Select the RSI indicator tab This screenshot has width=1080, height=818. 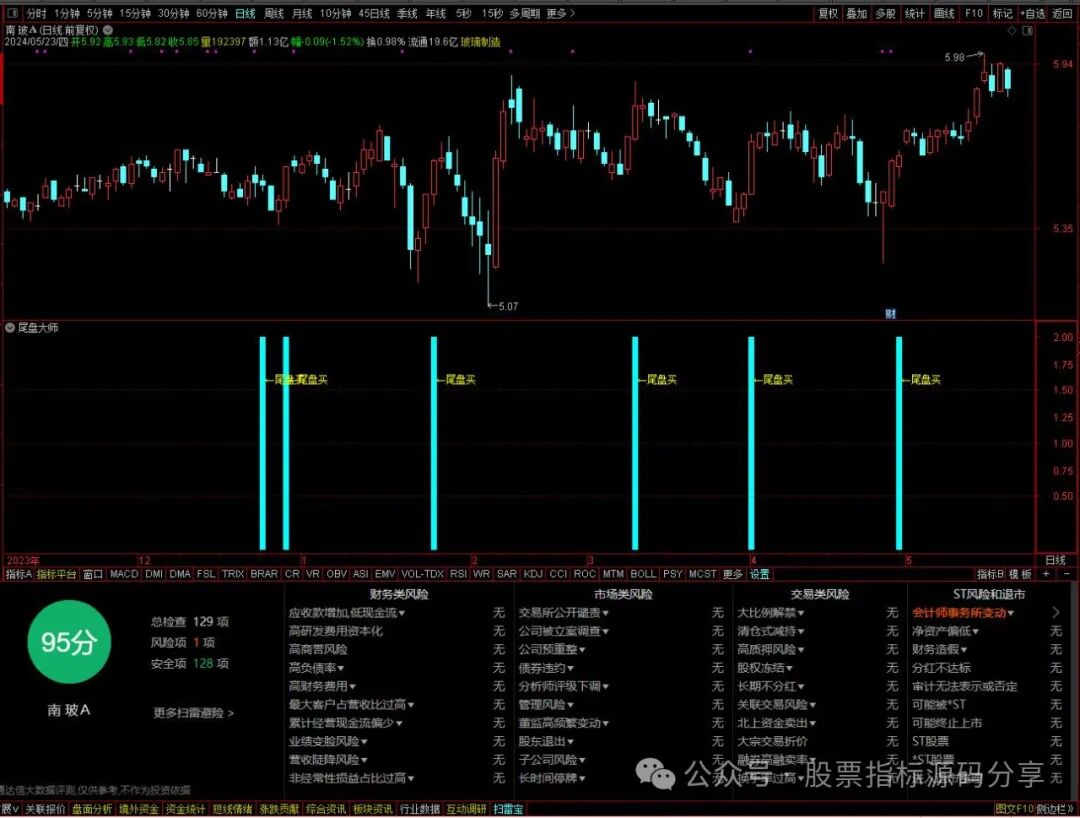click(x=458, y=574)
